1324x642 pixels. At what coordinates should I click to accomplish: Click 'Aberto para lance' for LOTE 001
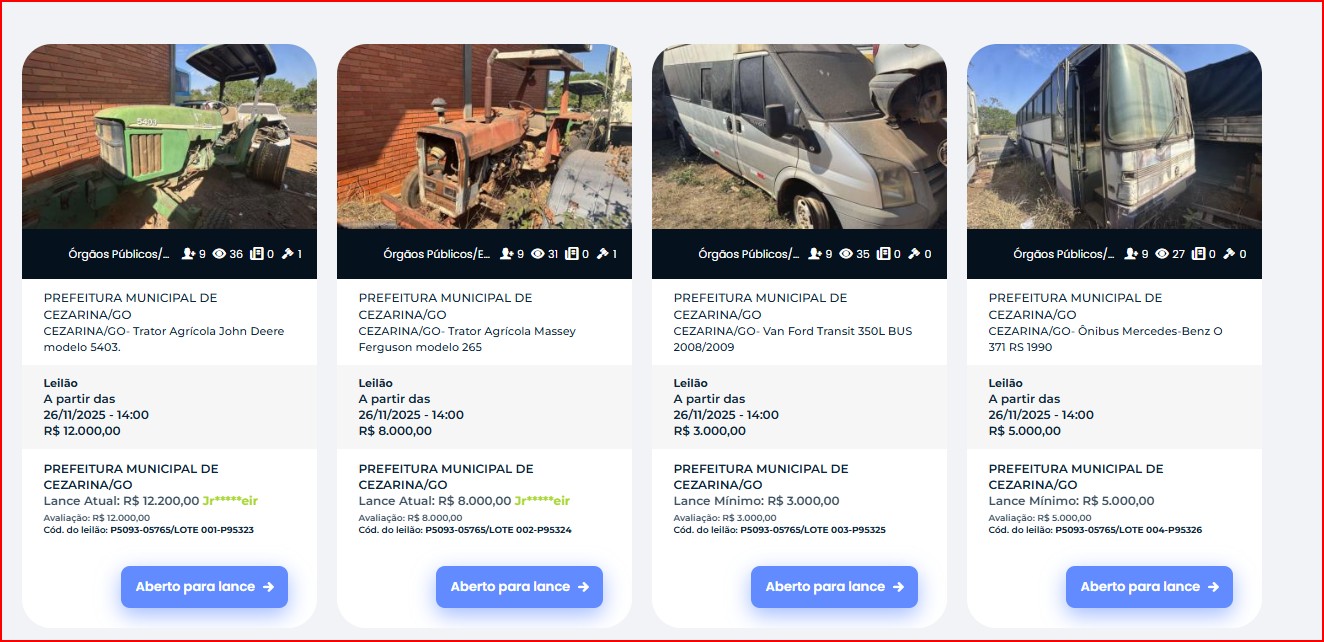pyautogui.click(x=204, y=587)
